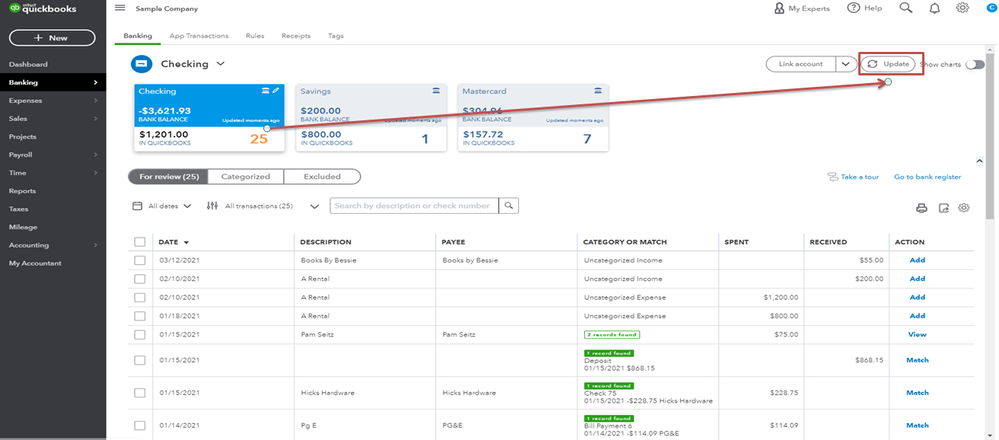This screenshot has height=440, width=999.
Task: Open the Link account dropdown arrow
Action: tap(845, 64)
